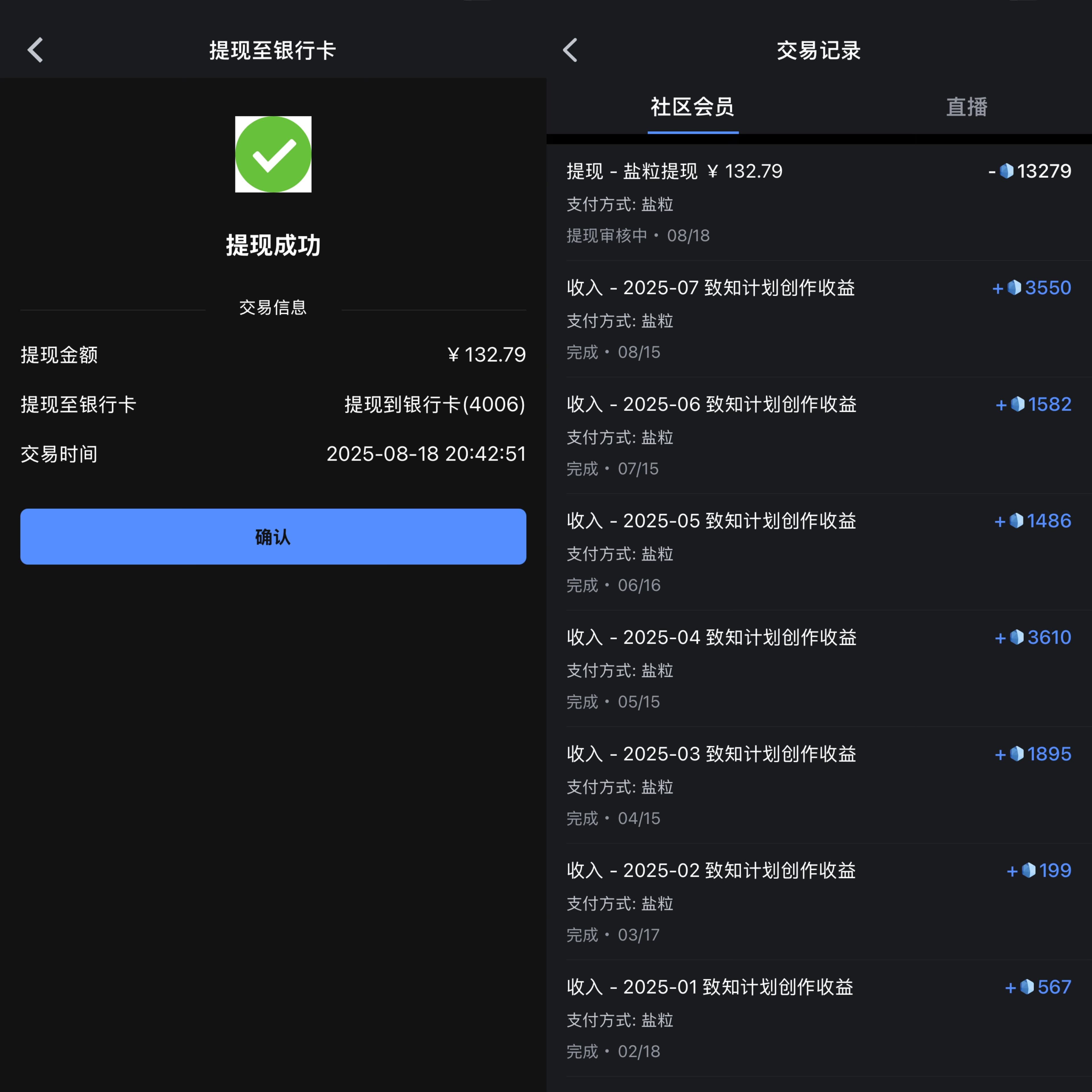Viewport: 1092px width, 1092px height.
Task: Open the 2025-07 致知计划创作收益 record
Action: (x=710, y=288)
